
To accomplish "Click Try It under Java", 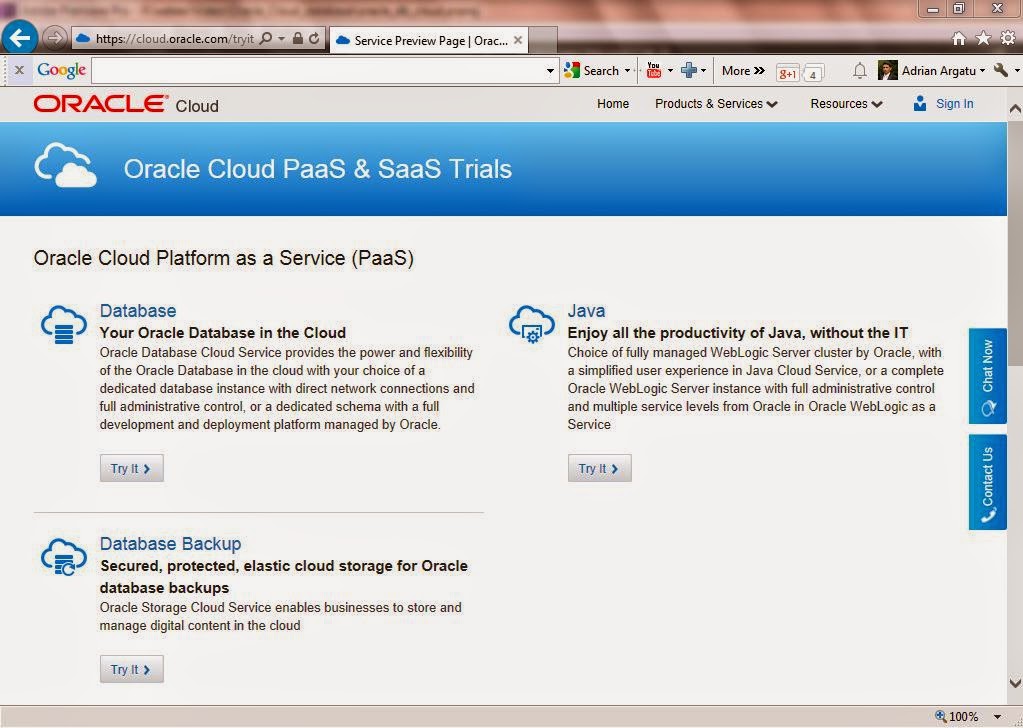I will (600, 468).
